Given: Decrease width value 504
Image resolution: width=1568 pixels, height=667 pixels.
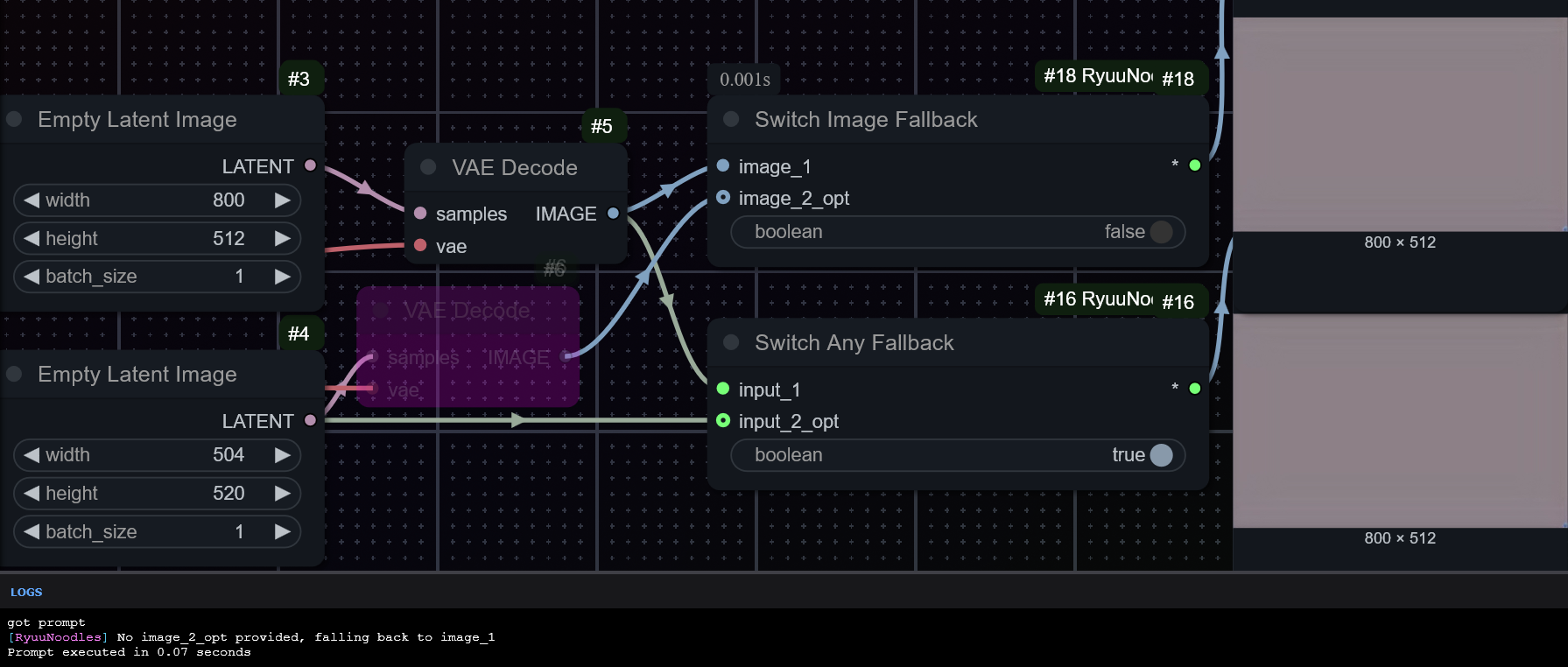Looking at the screenshot, I should point(32,454).
